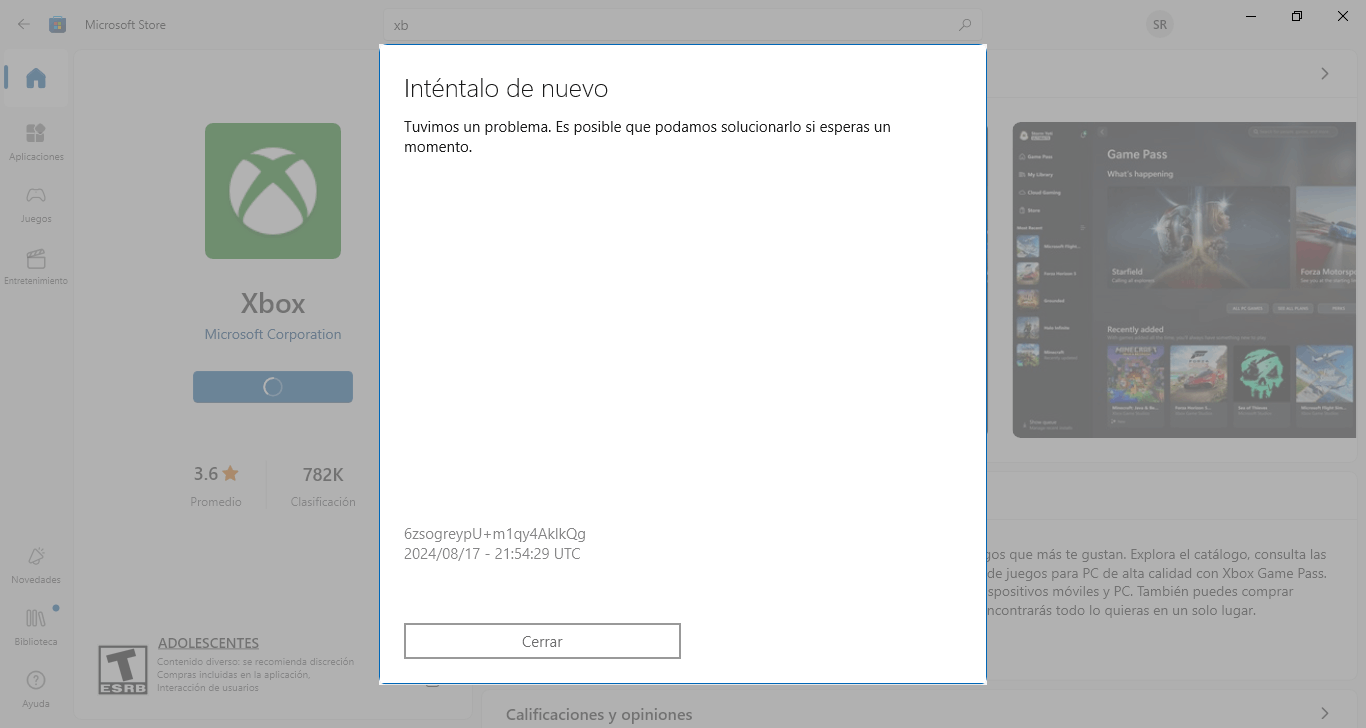
Task: Open Entretenimiento in the sidebar
Action: pyautogui.click(x=36, y=266)
